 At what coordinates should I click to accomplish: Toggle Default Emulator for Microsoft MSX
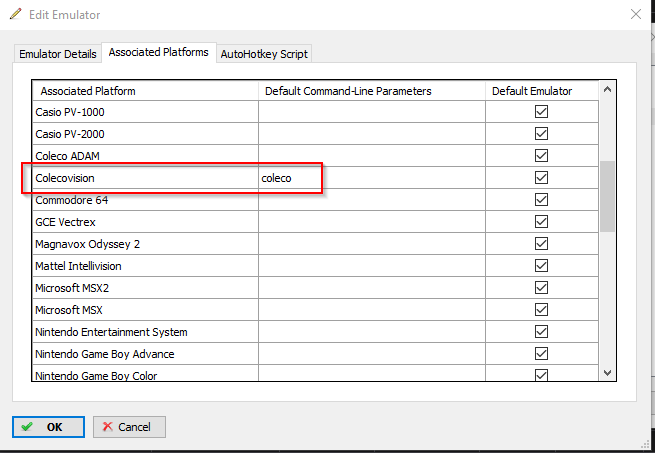tap(541, 310)
